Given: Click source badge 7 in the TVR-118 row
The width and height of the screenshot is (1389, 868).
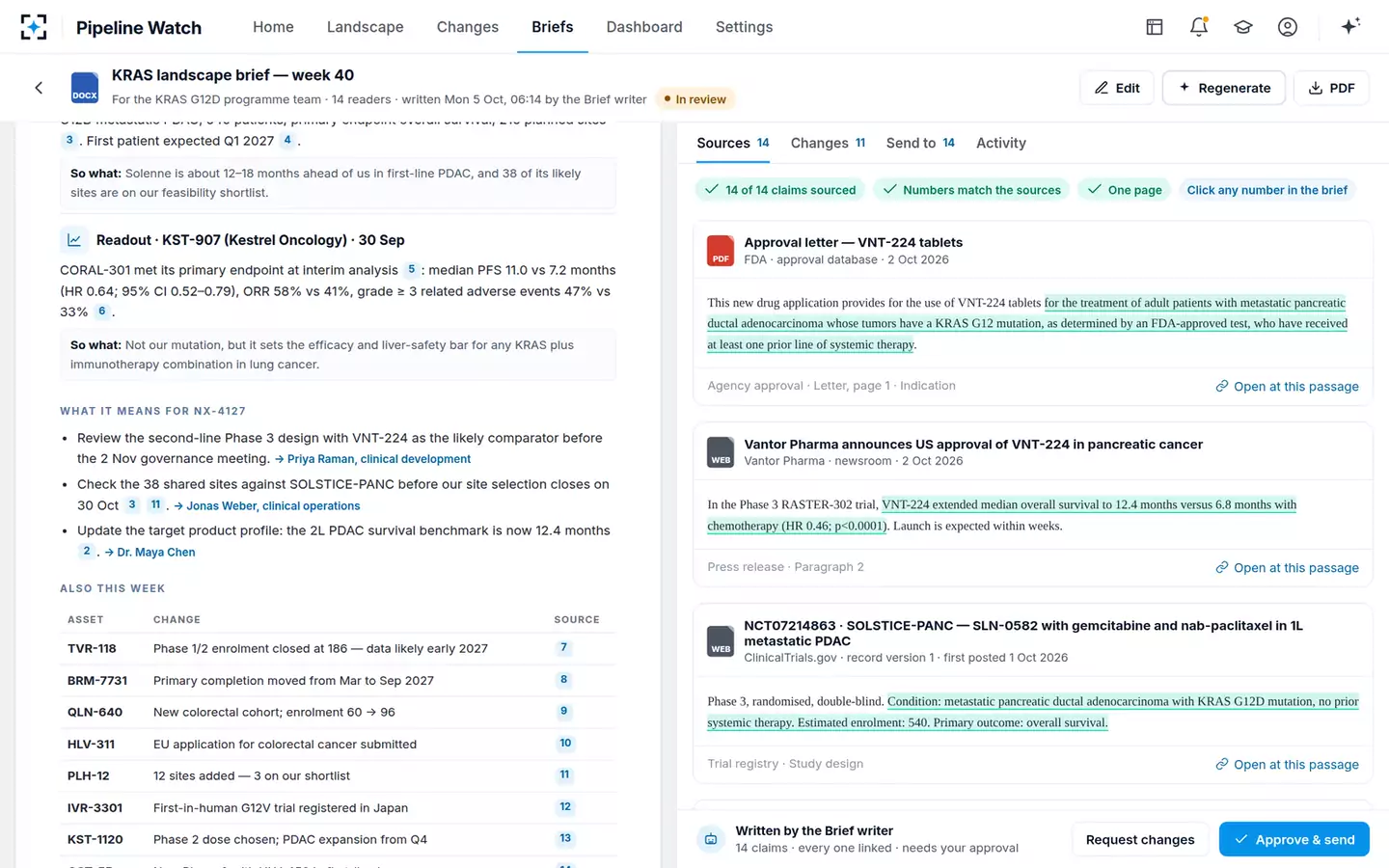Looking at the screenshot, I should 564,647.
